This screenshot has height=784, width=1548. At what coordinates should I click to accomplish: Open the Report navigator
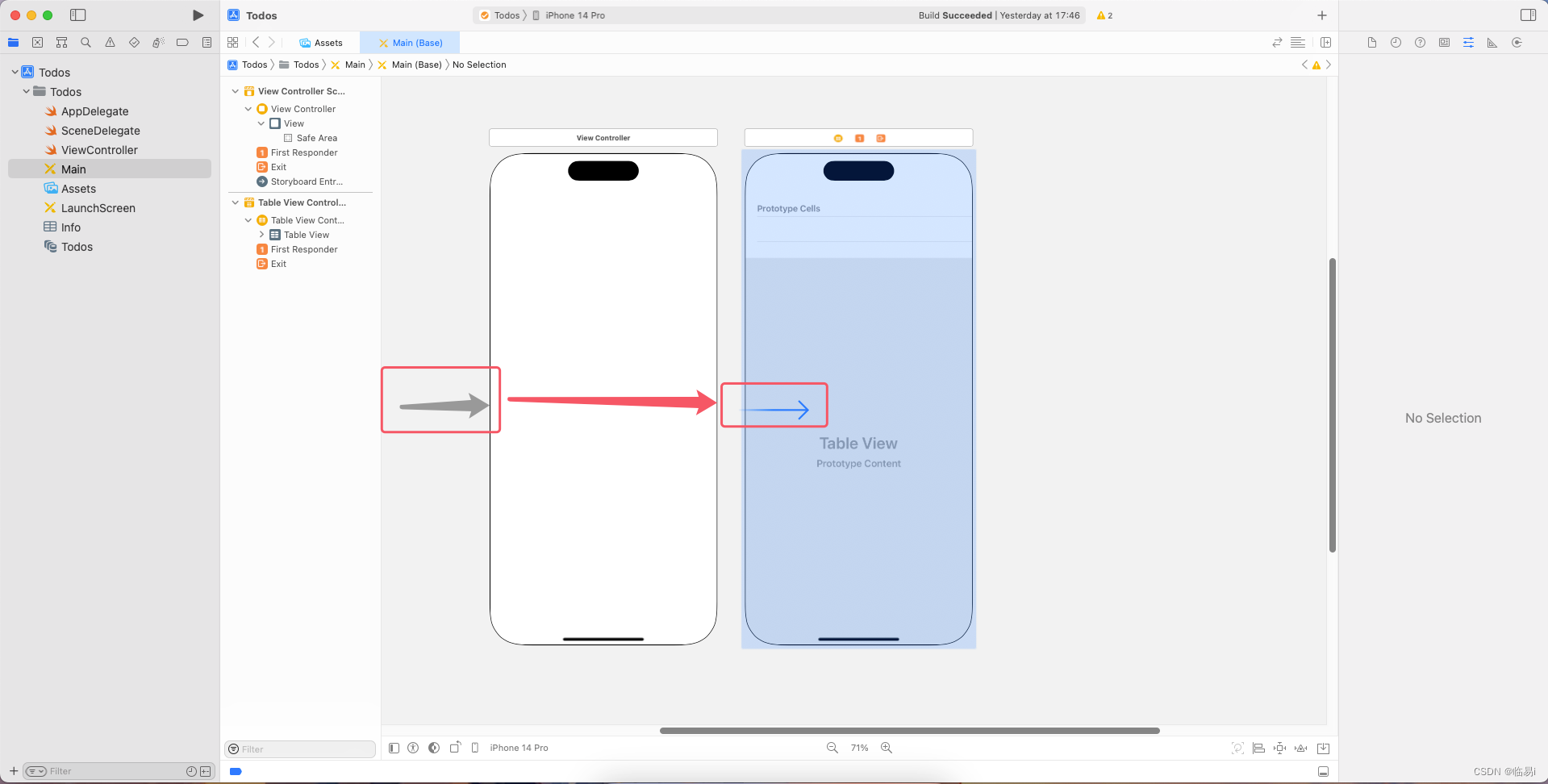point(207,43)
